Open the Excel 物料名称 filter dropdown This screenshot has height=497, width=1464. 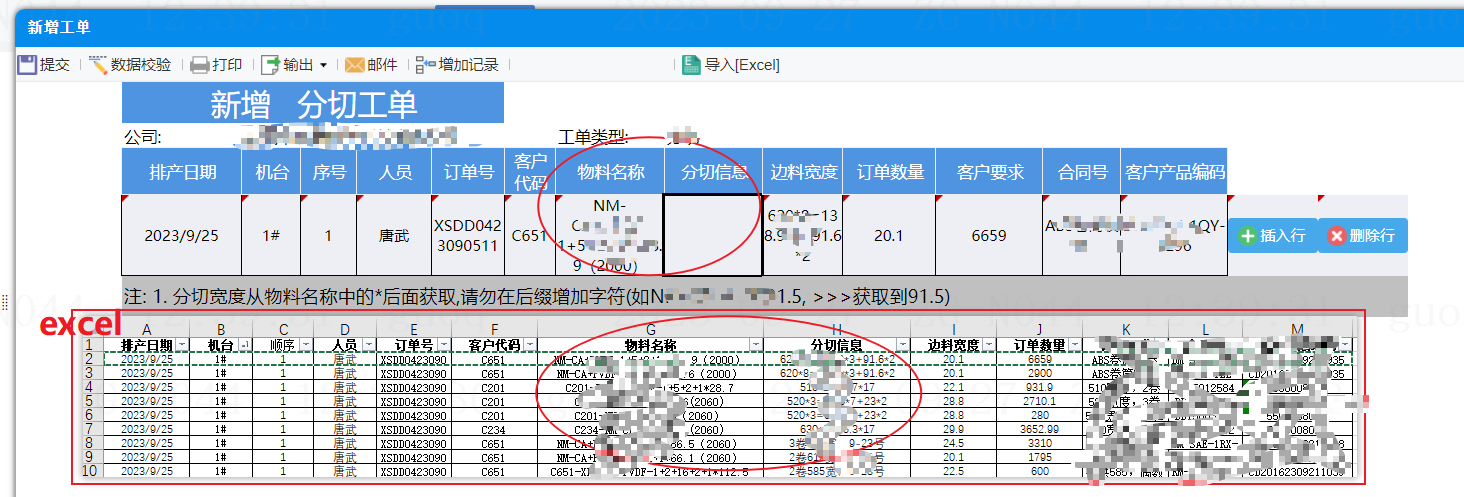tap(756, 344)
